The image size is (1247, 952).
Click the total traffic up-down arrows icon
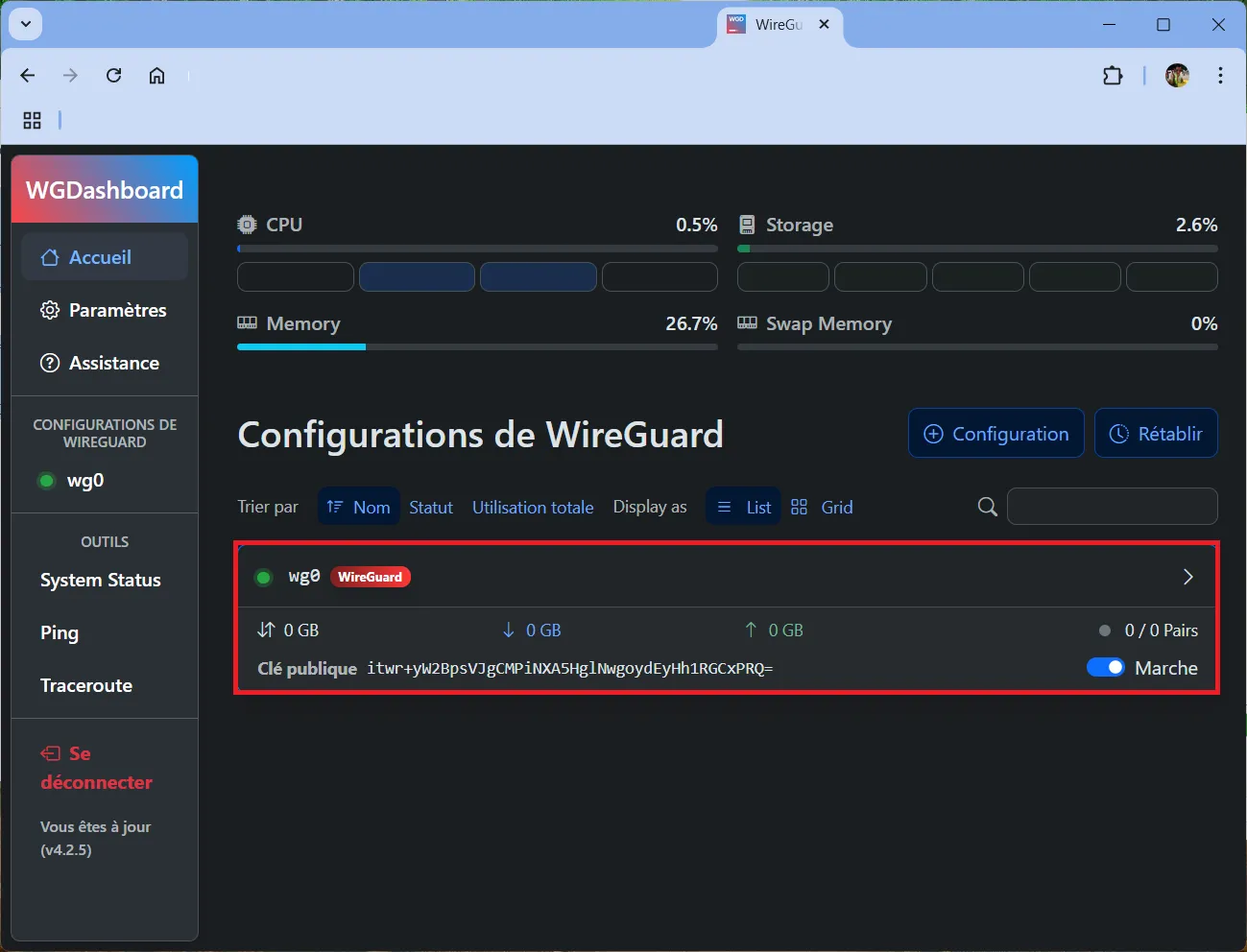coord(266,631)
